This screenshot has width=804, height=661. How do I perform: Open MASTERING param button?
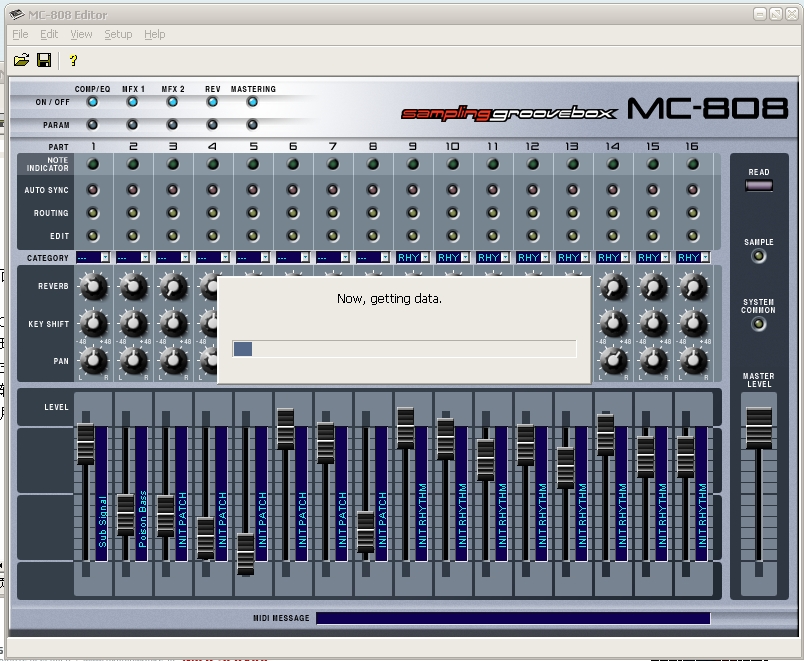[252, 125]
